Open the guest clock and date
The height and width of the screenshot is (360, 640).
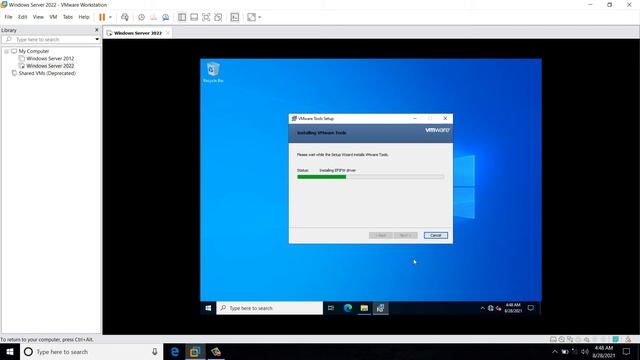pos(513,308)
